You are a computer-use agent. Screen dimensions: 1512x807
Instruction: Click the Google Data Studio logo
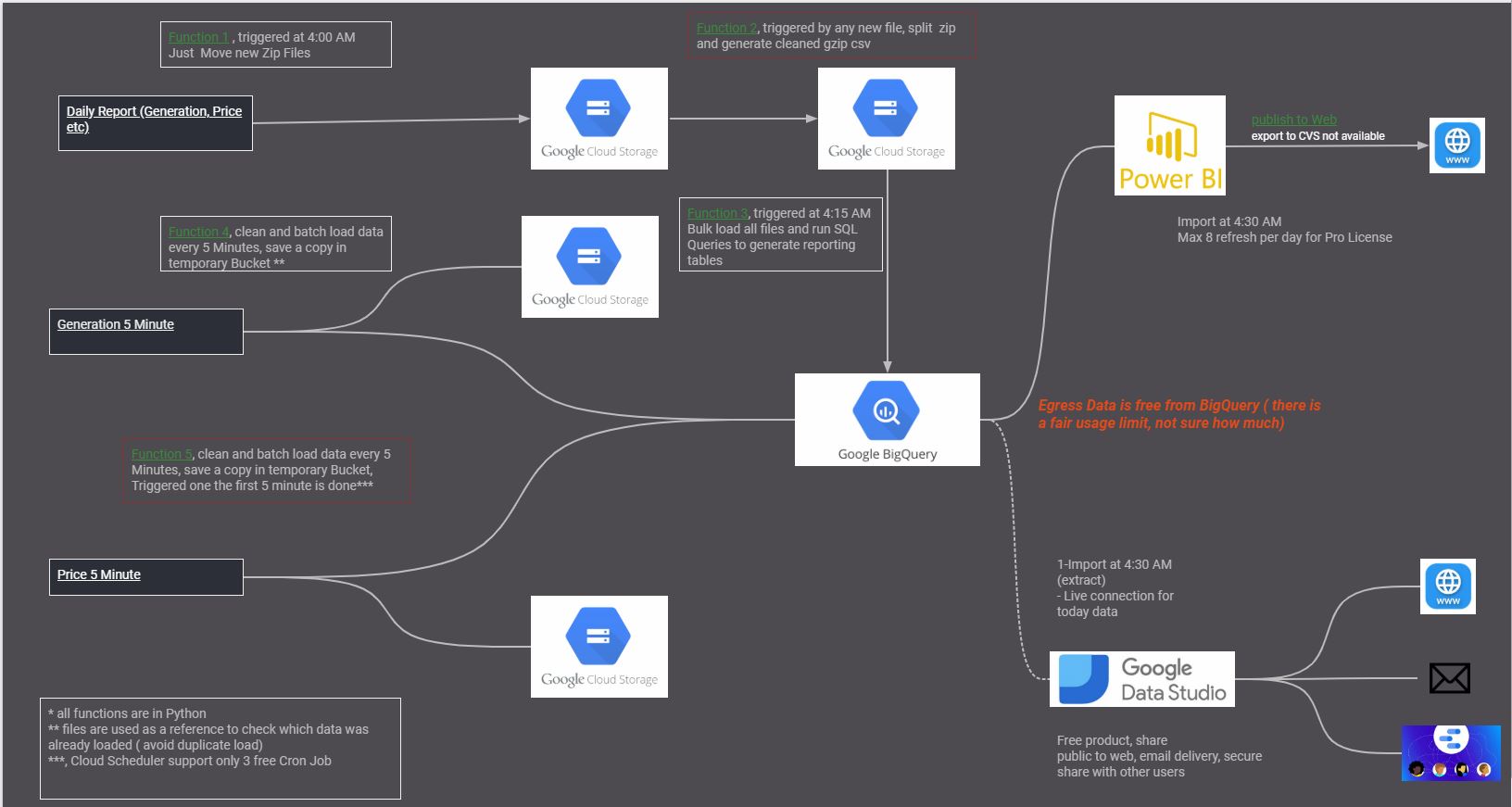coord(1142,679)
